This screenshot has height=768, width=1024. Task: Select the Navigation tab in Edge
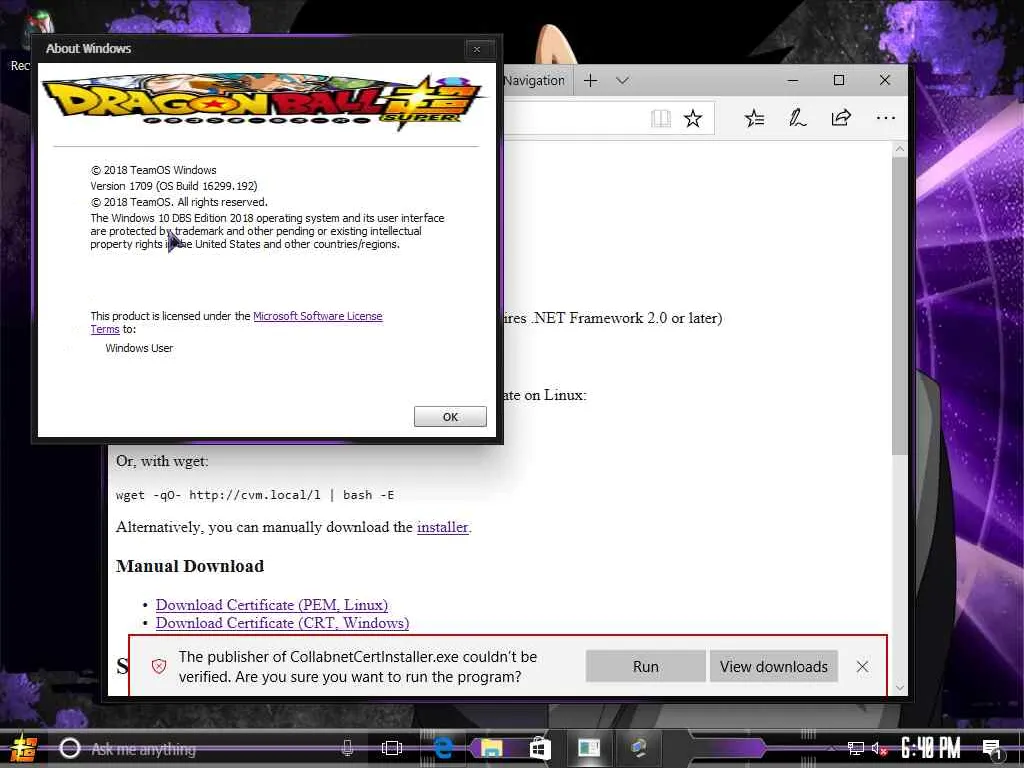536,80
